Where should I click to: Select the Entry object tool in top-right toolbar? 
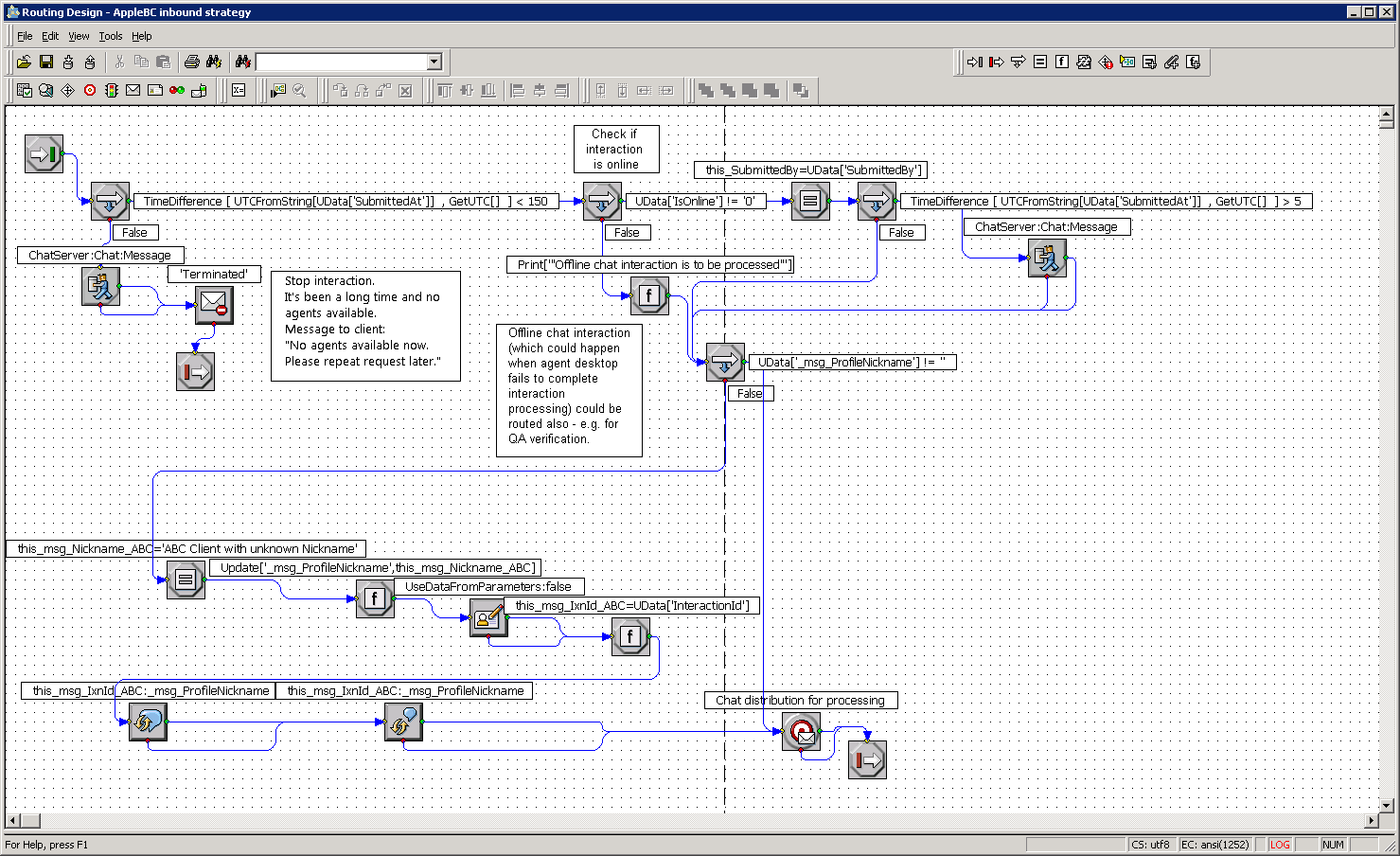(x=974, y=62)
